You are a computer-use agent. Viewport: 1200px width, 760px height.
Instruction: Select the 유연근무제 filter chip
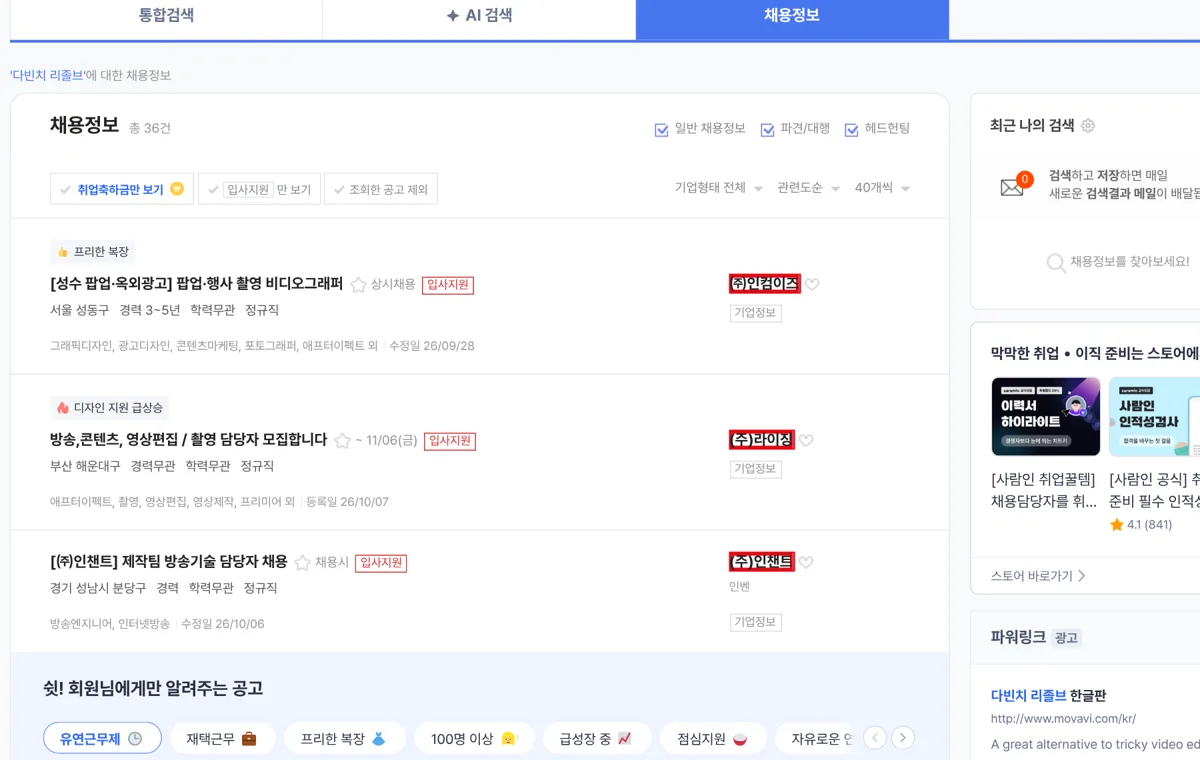102,739
